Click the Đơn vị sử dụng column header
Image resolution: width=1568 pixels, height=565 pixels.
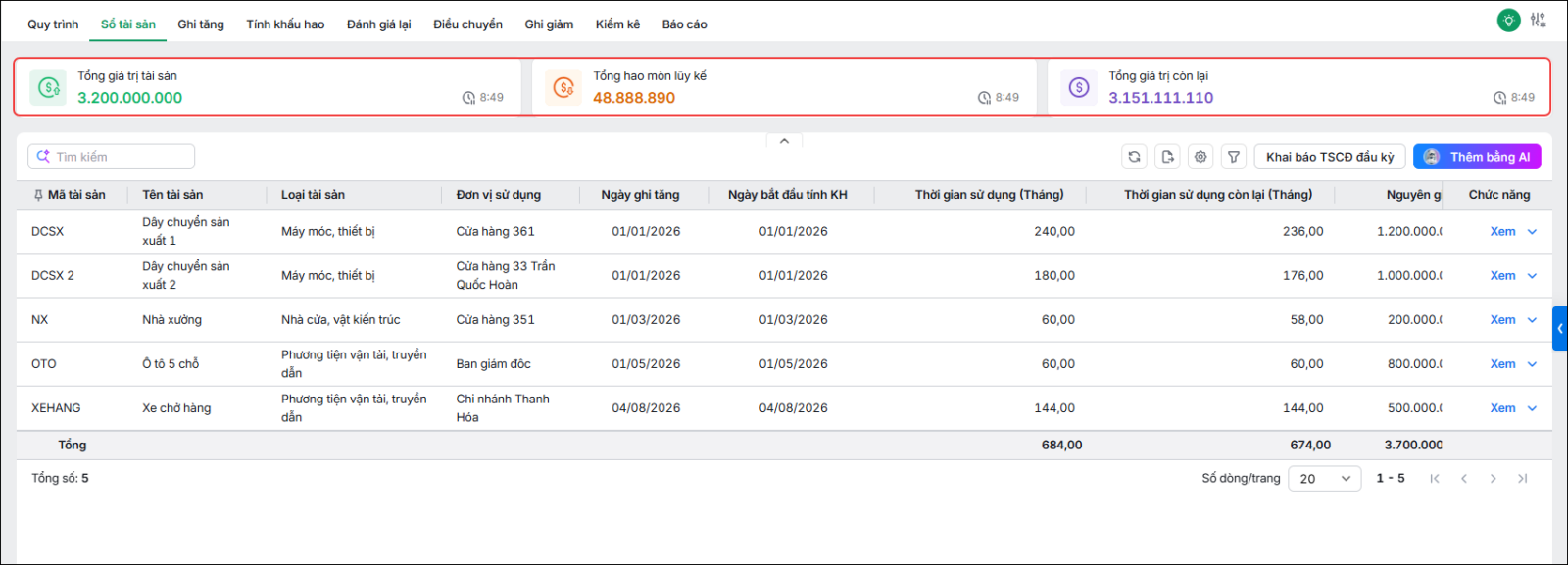[498, 195]
